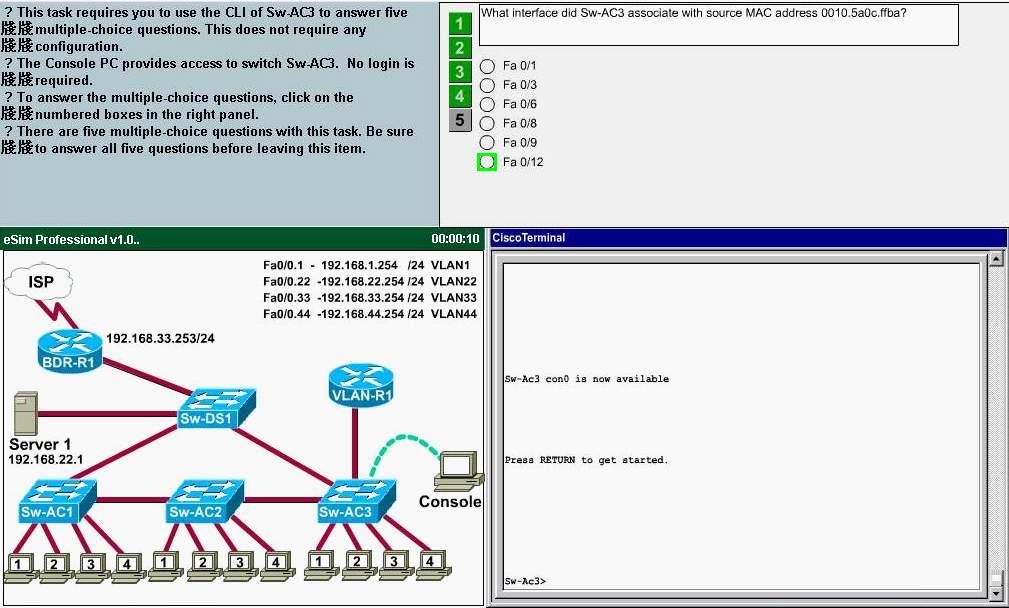Click the Sw-Ac3> prompt line in terminal
The height and width of the screenshot is (608, 1009).
click(525, 581)
